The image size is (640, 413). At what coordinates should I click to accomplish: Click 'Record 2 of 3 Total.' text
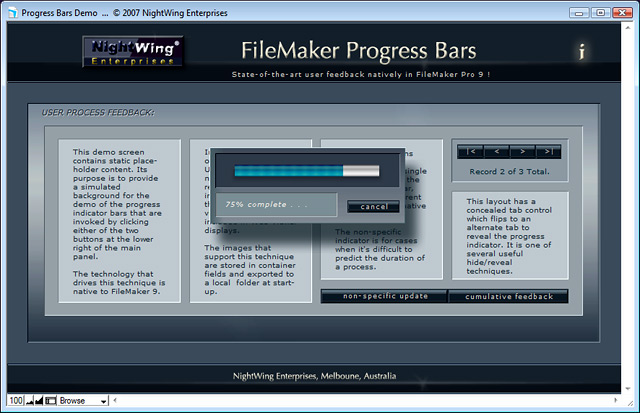[x=509, y=172]
